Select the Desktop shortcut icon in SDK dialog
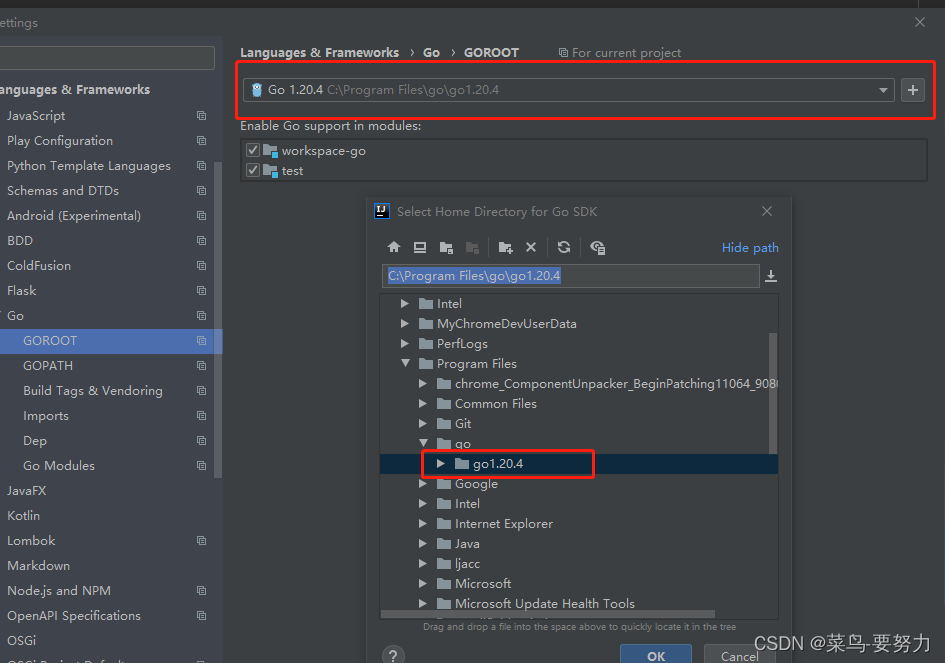The width and height of the screenshot is (945, 663). pyautogui.click(x=420, y=247)
